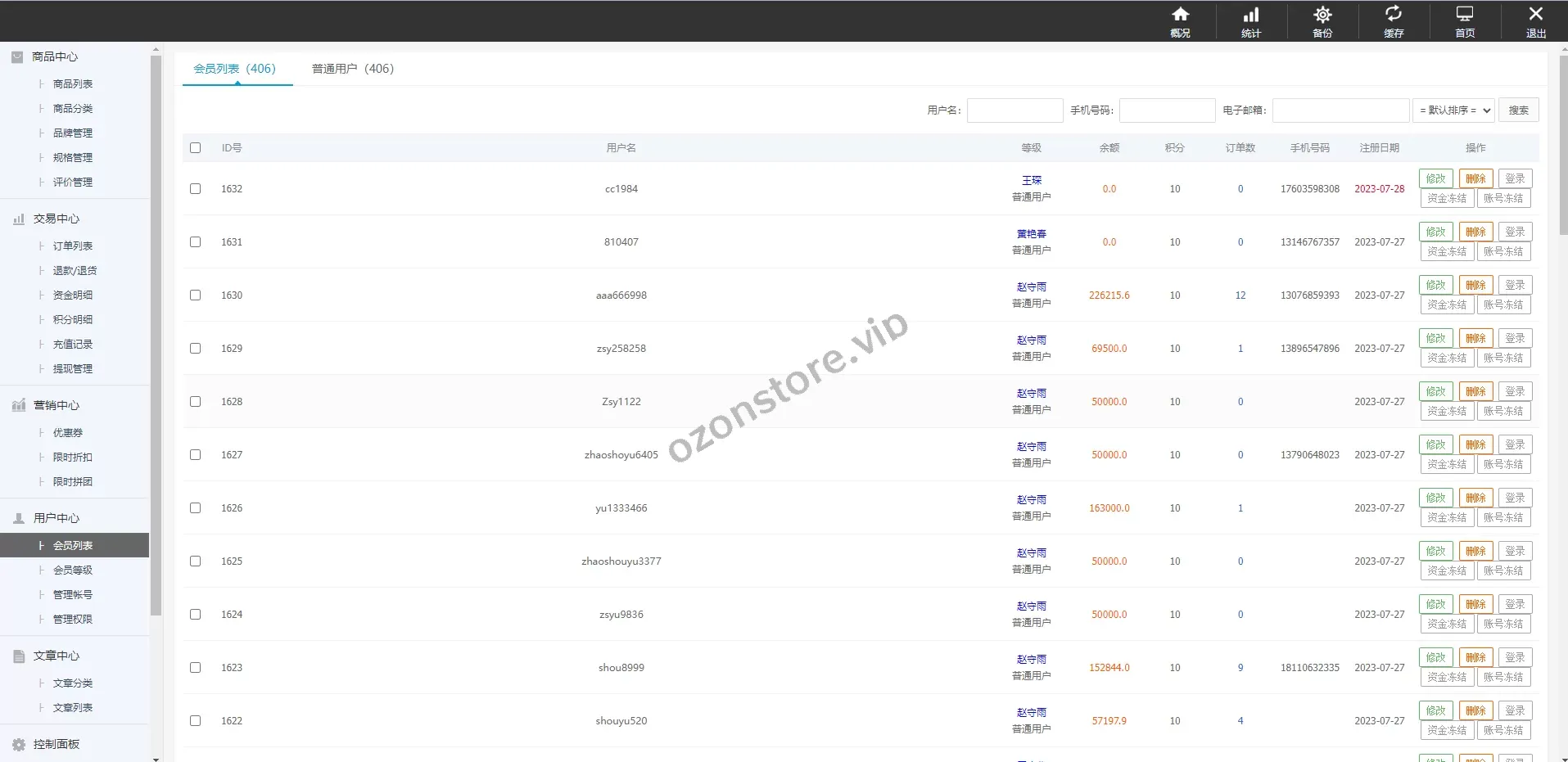
Task: Select the checkbox for user ID 1629
Action: click(195, 348)
